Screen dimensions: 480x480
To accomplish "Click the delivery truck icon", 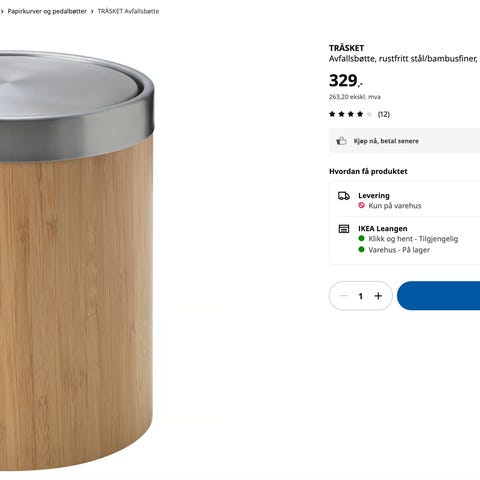I will tap(344, 196).
